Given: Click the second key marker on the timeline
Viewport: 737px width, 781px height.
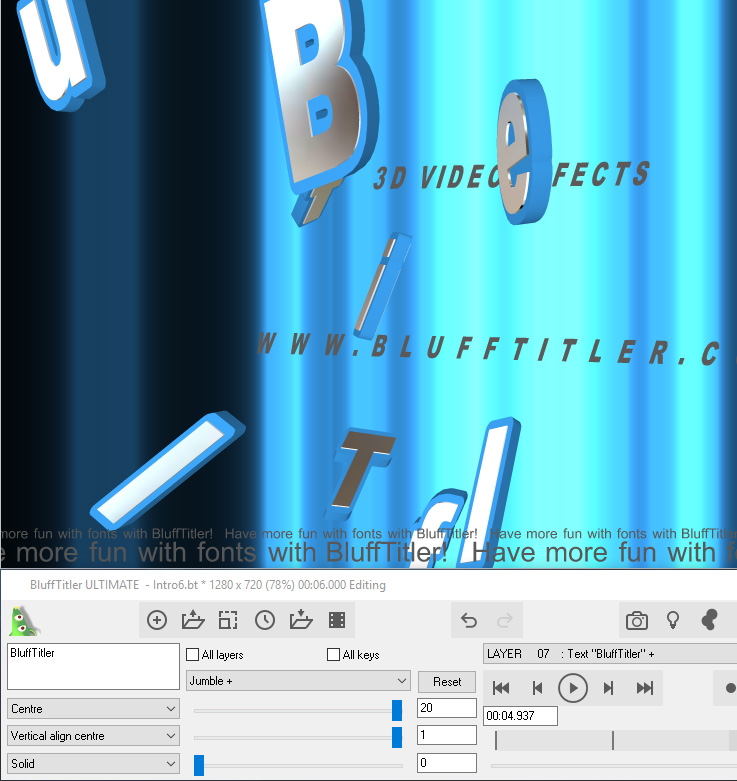Looking at the screenshot, I should pos(613,740).
